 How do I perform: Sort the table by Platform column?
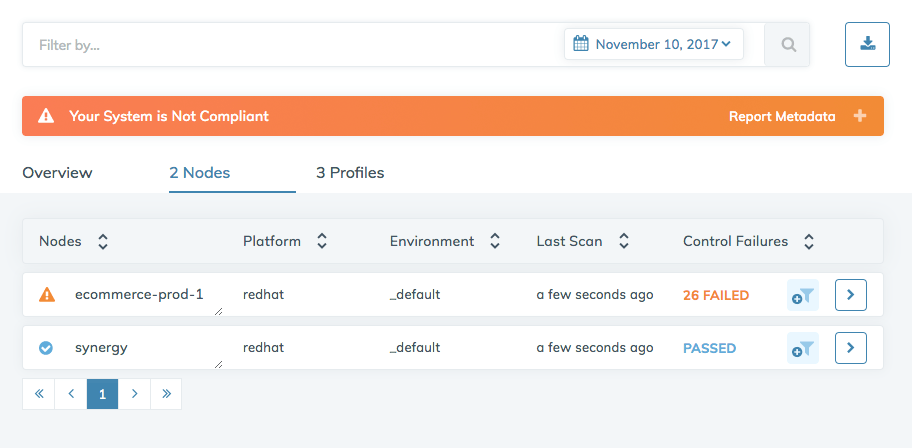[x=321, y=241]
